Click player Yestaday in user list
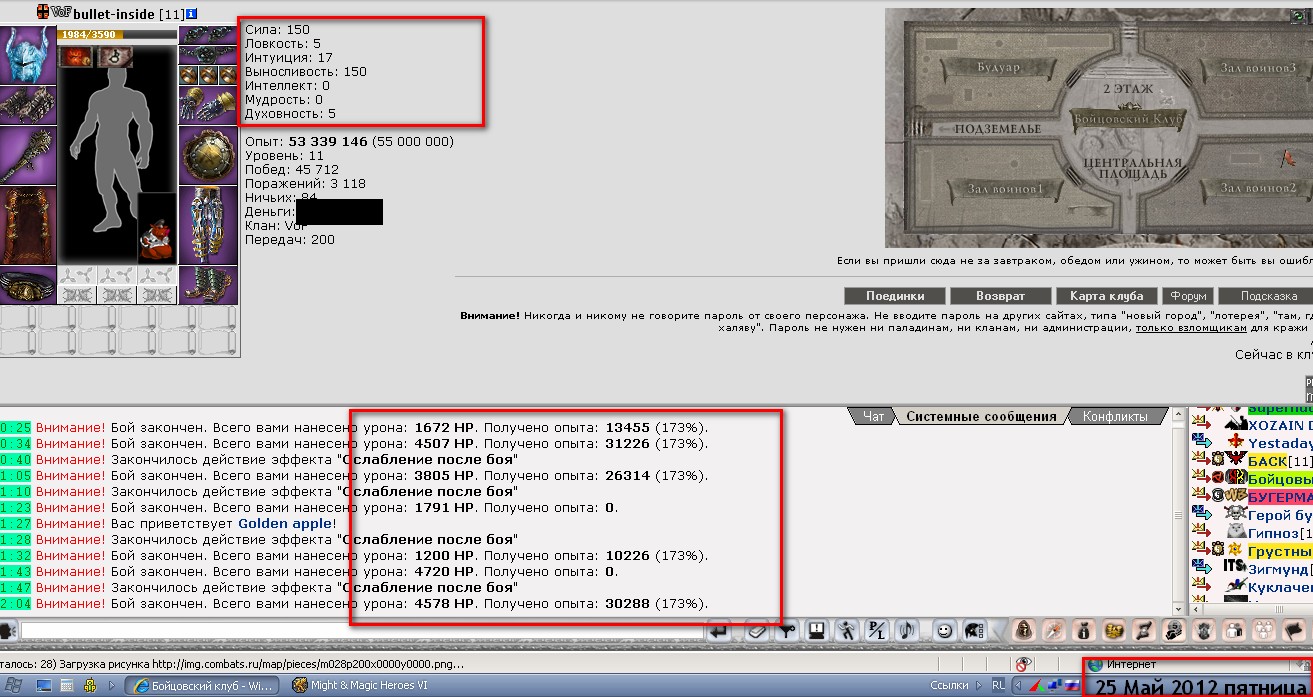 (1280, 443)
